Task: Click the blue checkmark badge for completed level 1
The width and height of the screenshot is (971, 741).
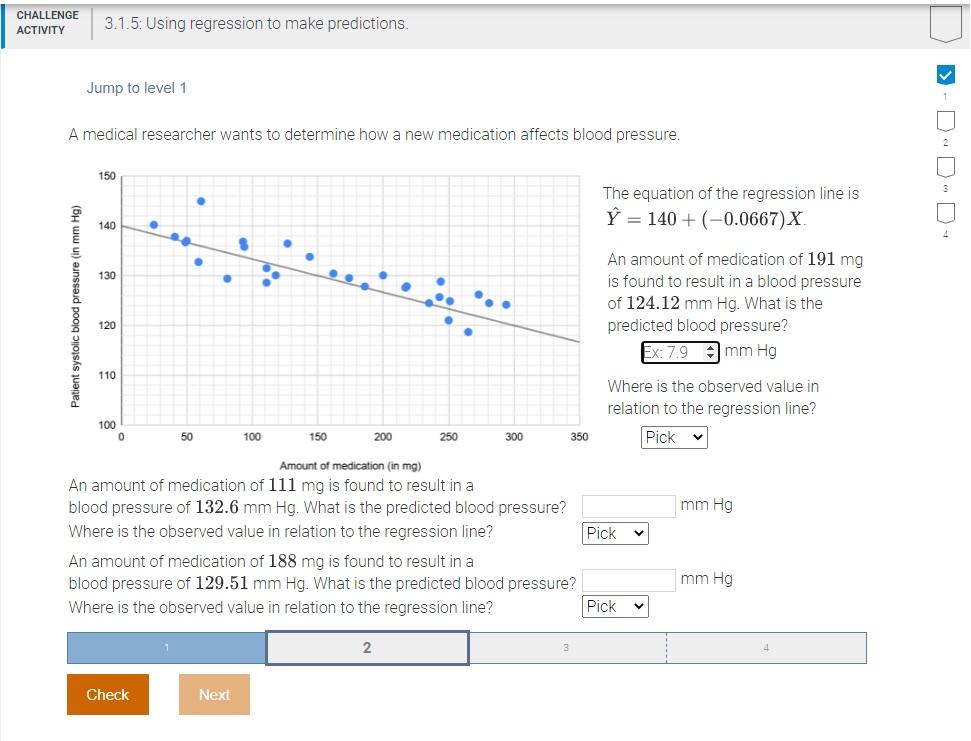Action: click(944, 73)
